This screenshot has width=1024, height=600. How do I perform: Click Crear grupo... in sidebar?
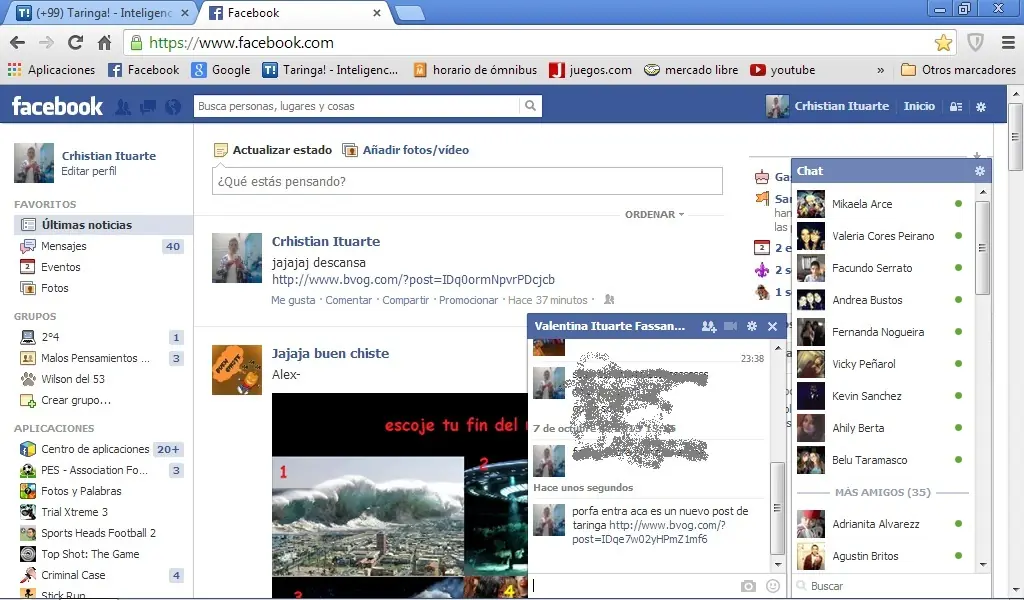point(76,400)
